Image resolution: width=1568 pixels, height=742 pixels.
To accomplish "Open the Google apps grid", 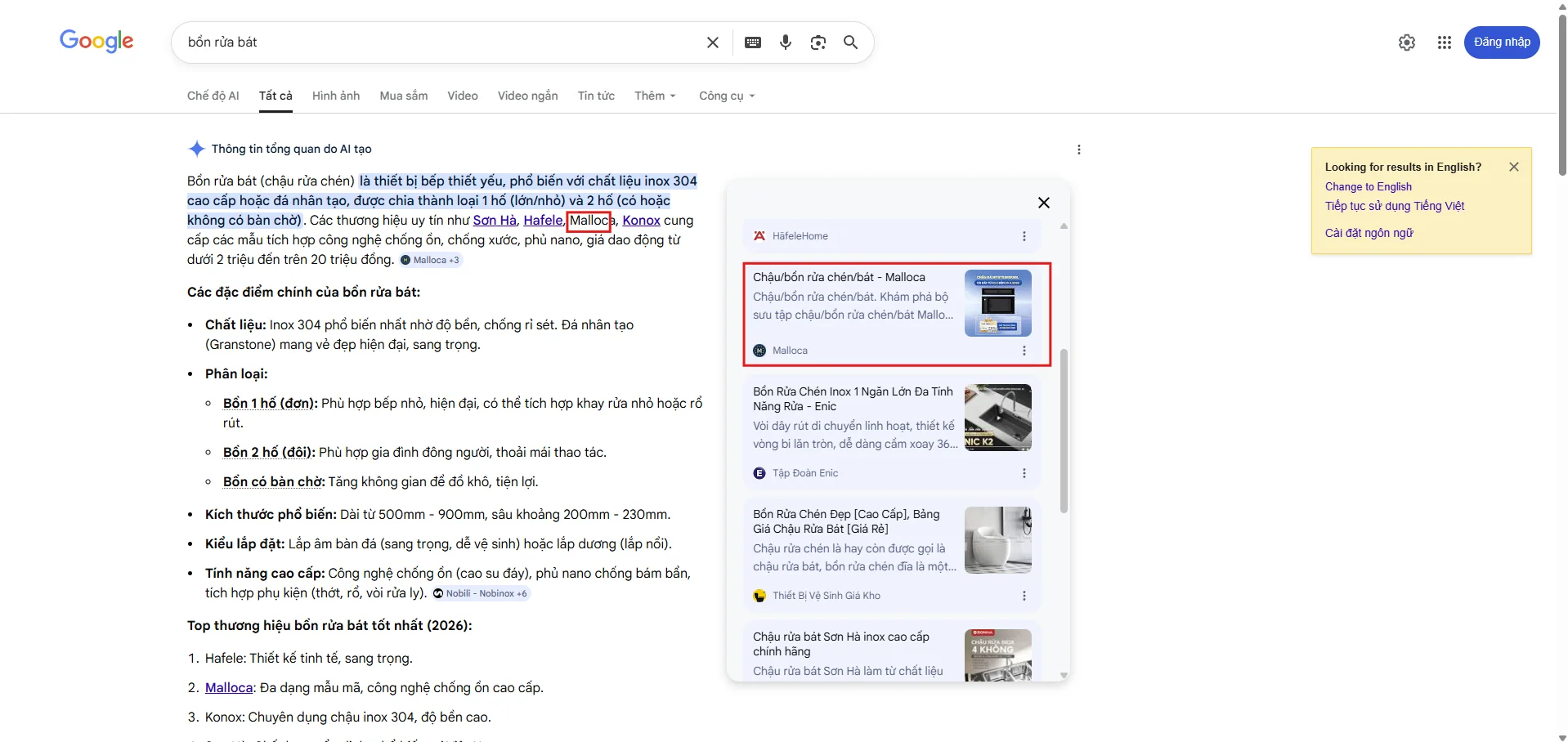I will pyautogui.click(x=1445, y=42).
